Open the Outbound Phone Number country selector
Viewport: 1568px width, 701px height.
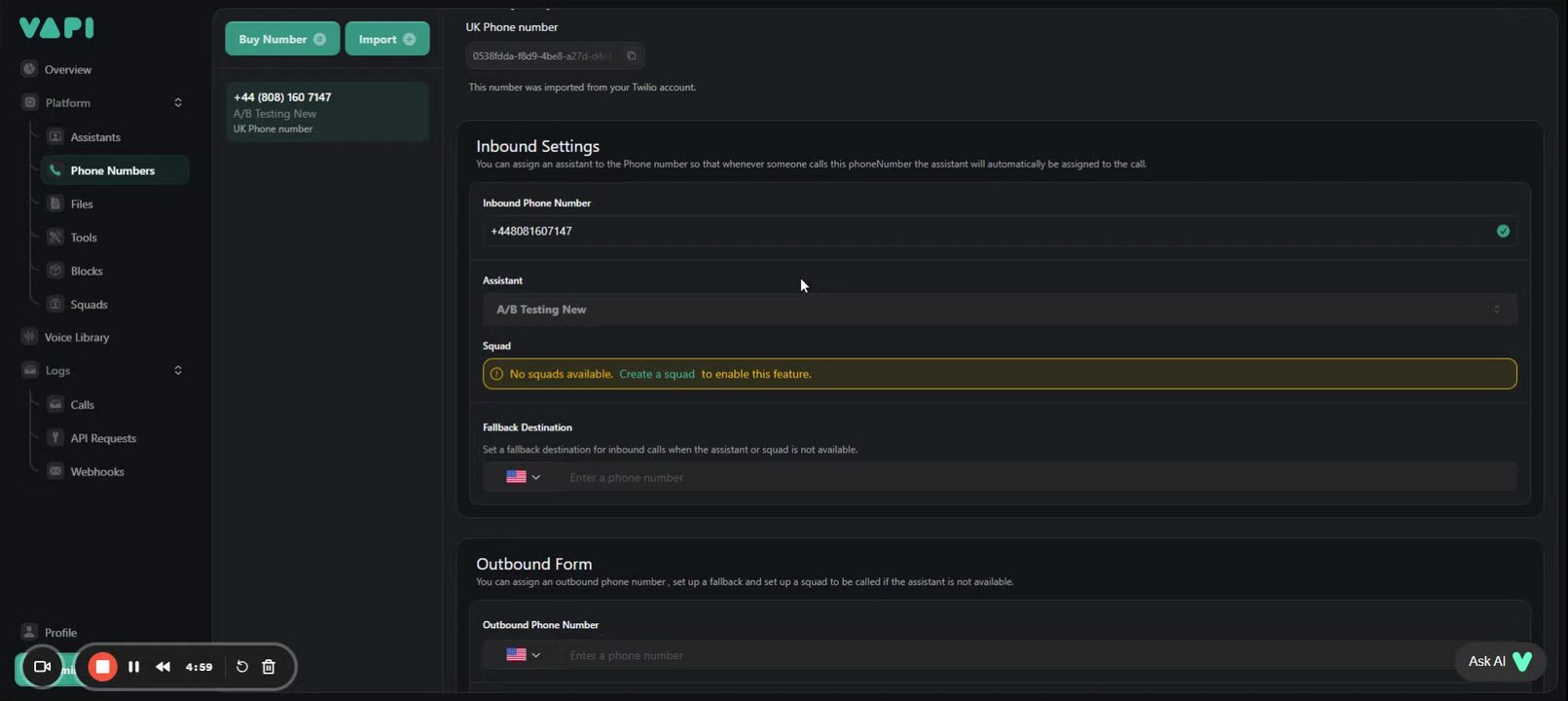click(523, 655)
